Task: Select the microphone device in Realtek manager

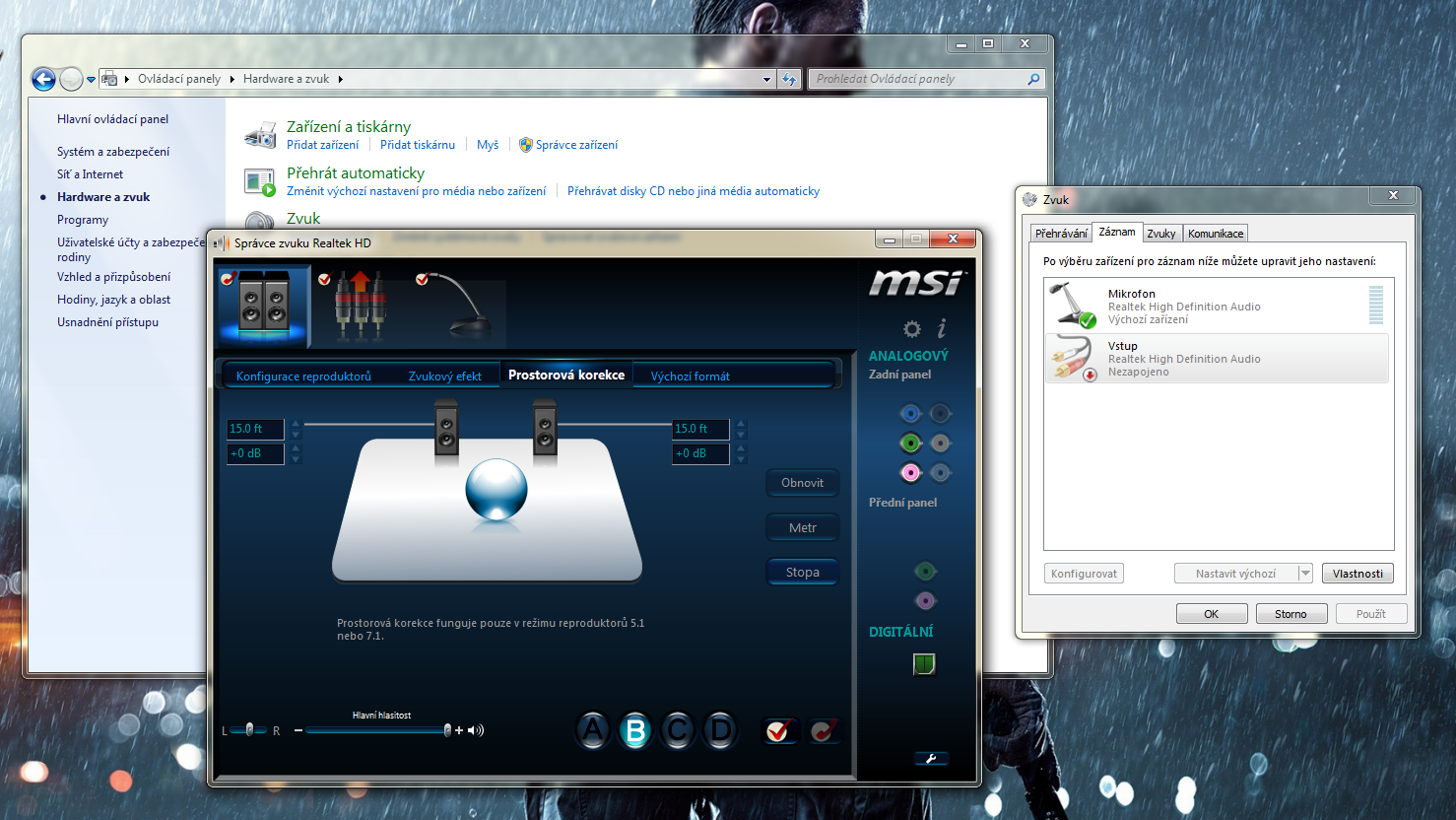Action: 461,307
